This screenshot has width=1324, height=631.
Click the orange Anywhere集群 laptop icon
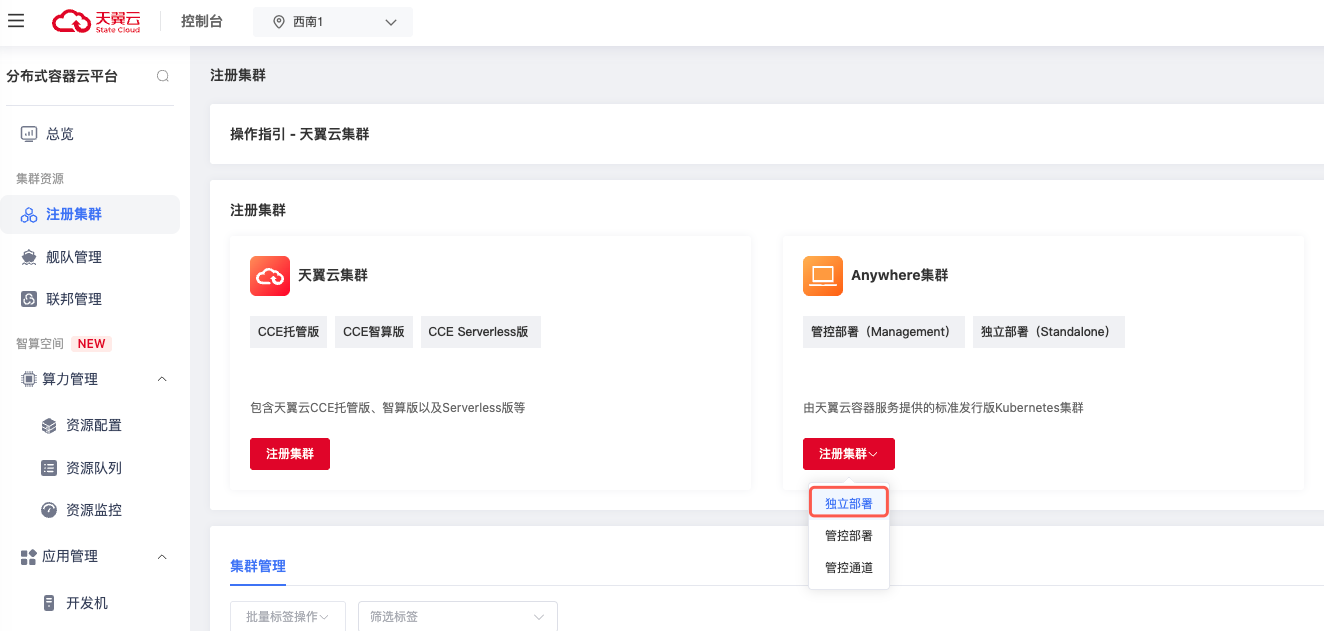click(x=823, y=276)
